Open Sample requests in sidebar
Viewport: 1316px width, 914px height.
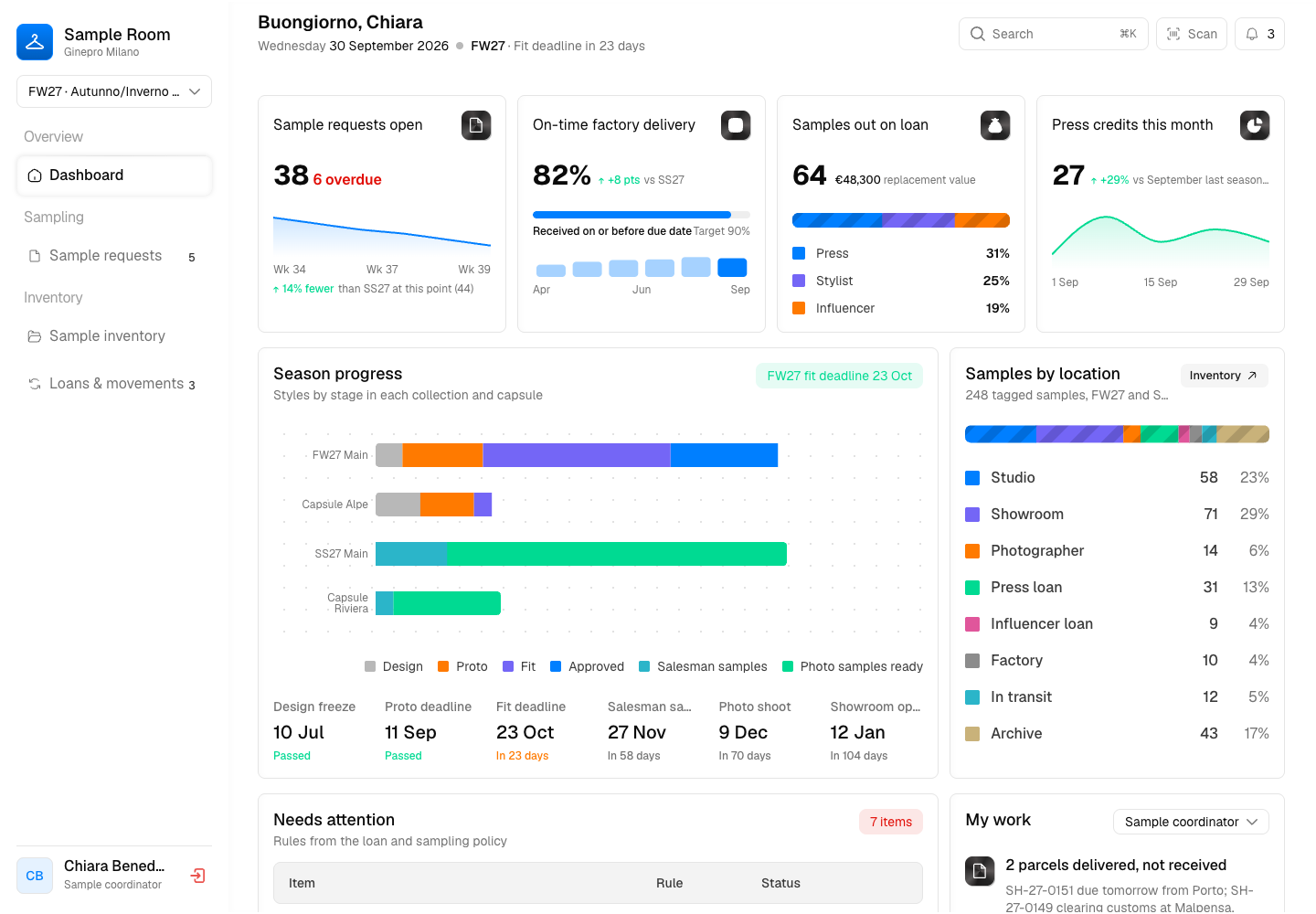[x=114, y=256]
